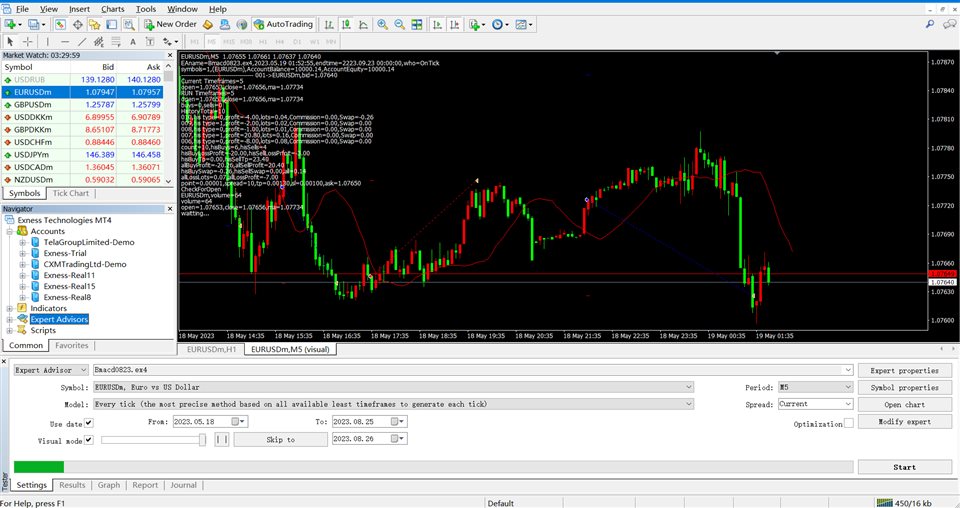
Task: Toggle the Strategy Tester toolbar icon
Action: [129, 24]
